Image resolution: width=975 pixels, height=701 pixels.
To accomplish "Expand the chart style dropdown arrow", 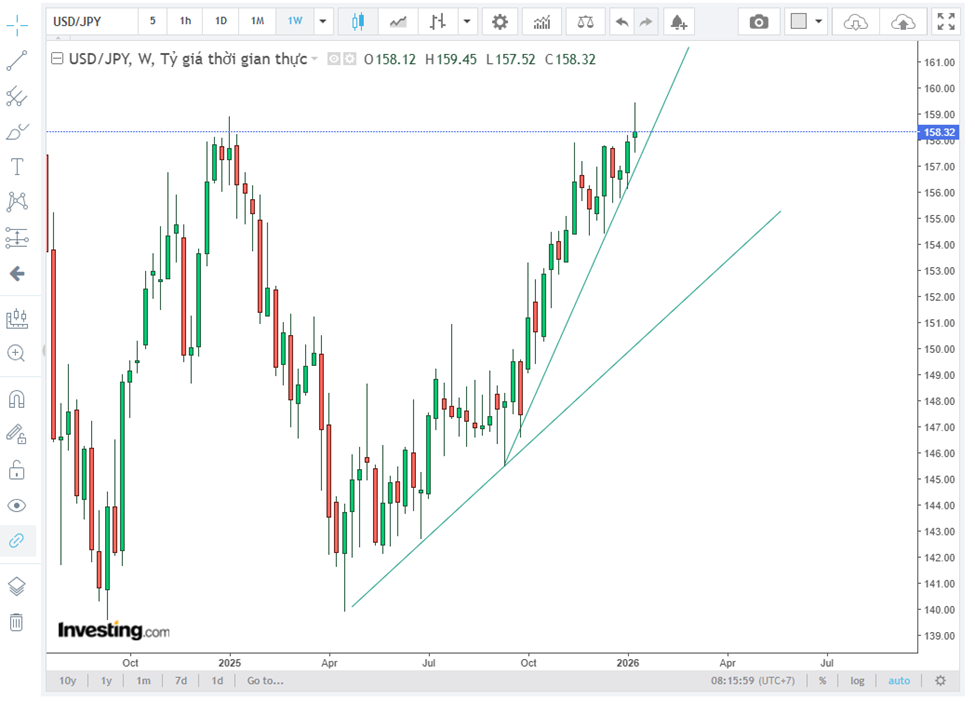I will [x=467, y=22].
